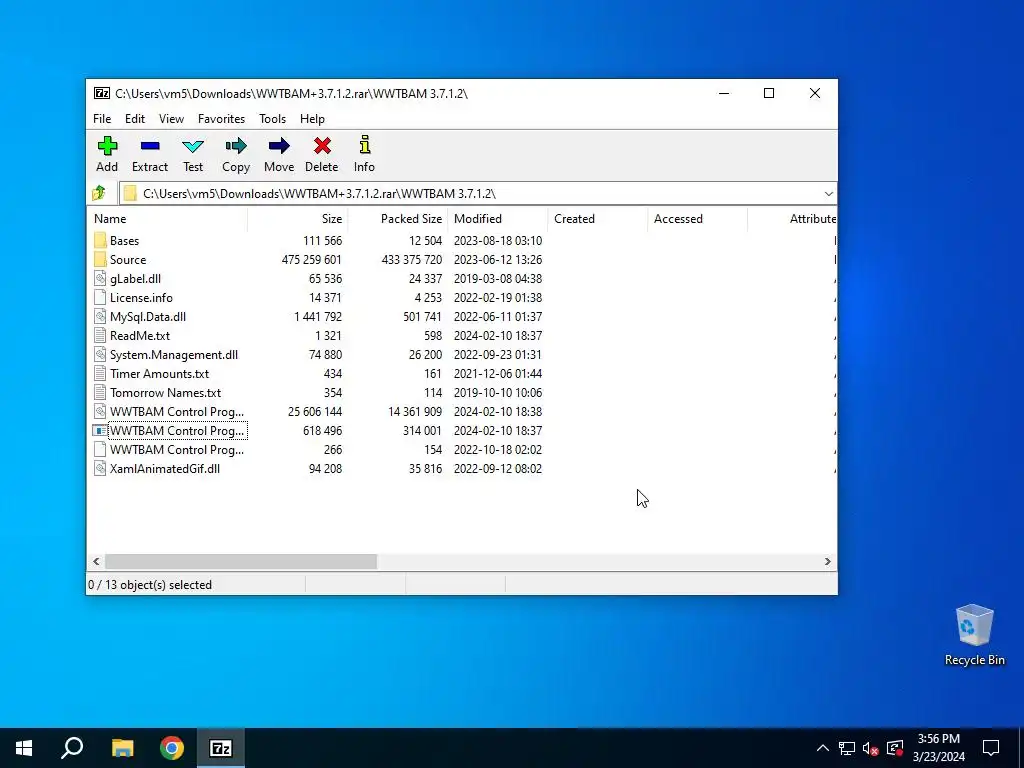Sort files by Size column header
Viewport: 1024px width, 768px height.
(x=297, y=219)
